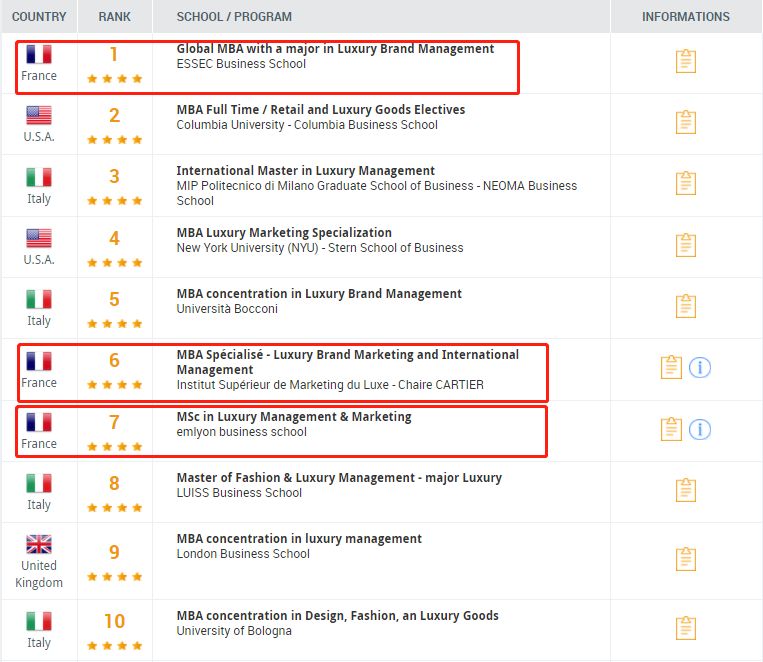Viewport: 763px width, 662px height.
Task: Click the RANK column header
Action: click(x=114, y=17)
